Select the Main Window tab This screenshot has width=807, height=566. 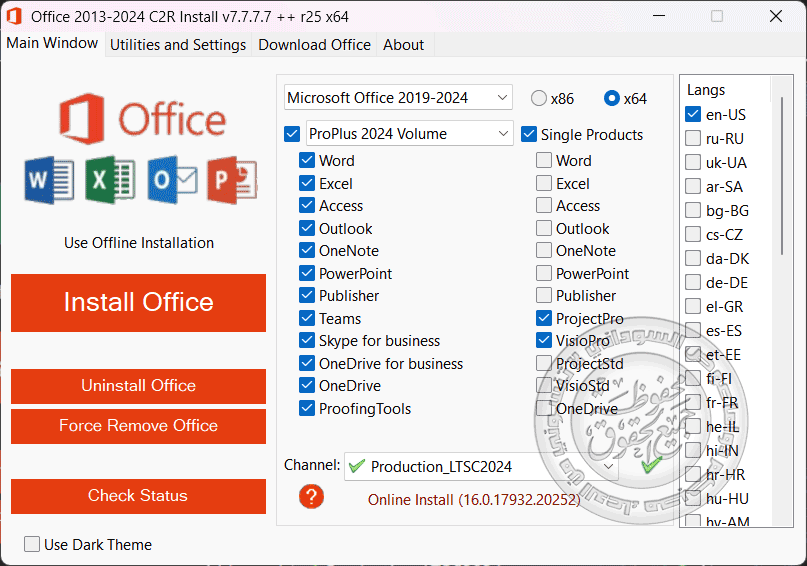pyautogui.click(x=52, y=43)
